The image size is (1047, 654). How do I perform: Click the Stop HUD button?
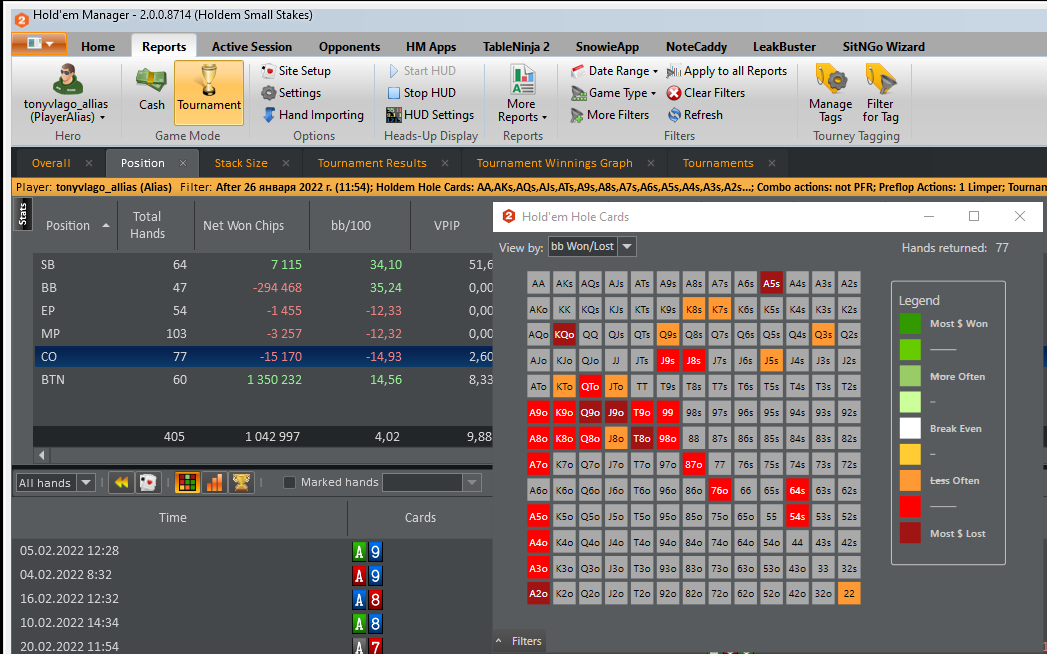[x=421, y=93]
